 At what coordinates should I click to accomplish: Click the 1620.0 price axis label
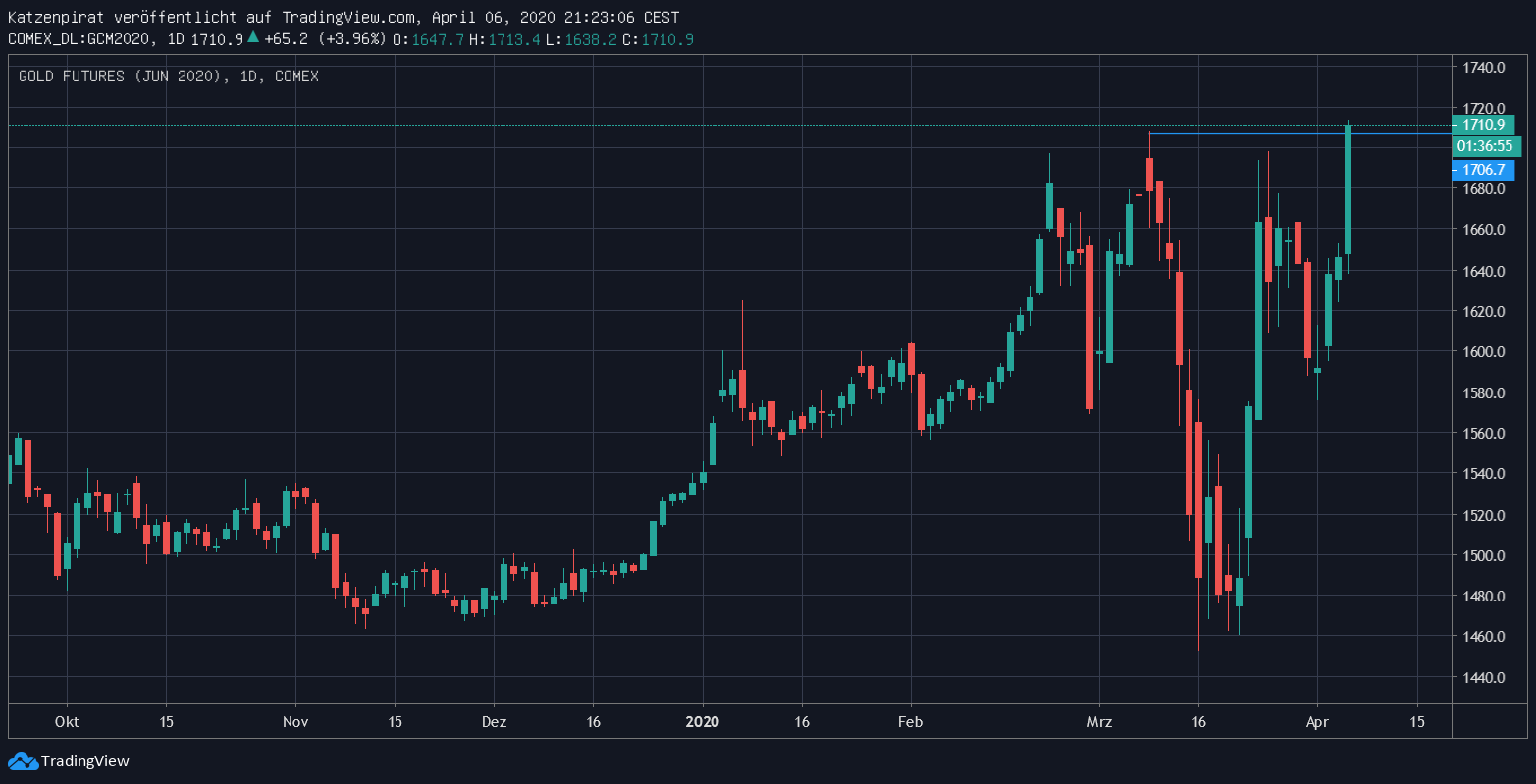(1483, 311)
